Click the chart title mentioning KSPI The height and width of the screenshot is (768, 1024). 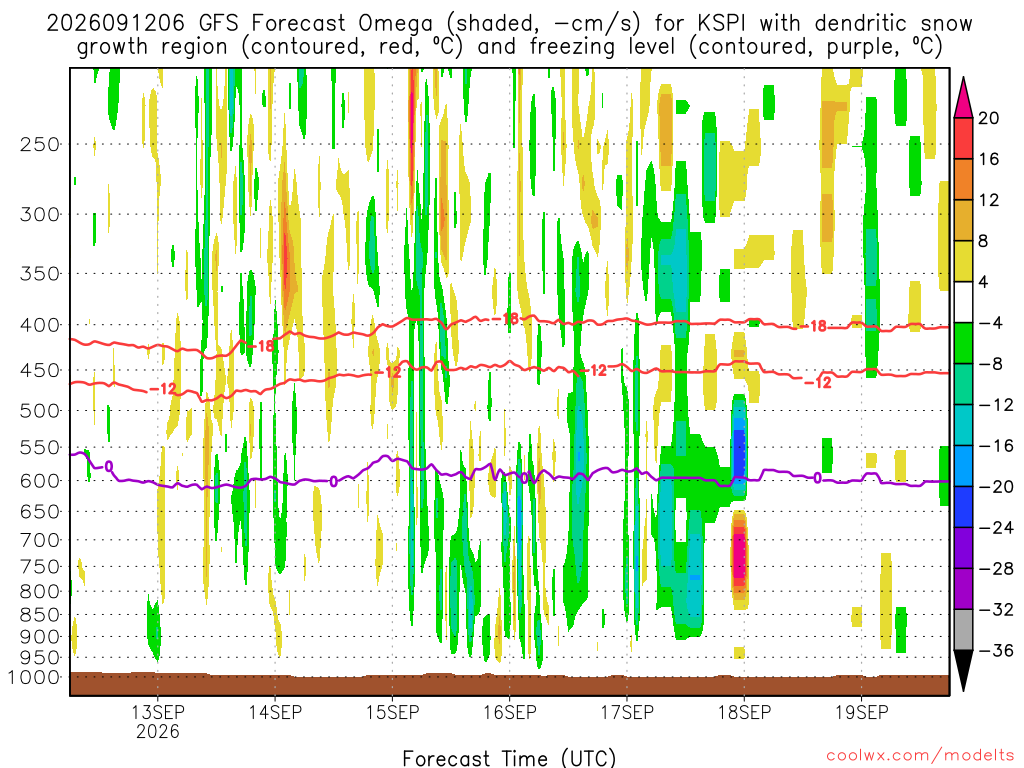coord(509,35)
